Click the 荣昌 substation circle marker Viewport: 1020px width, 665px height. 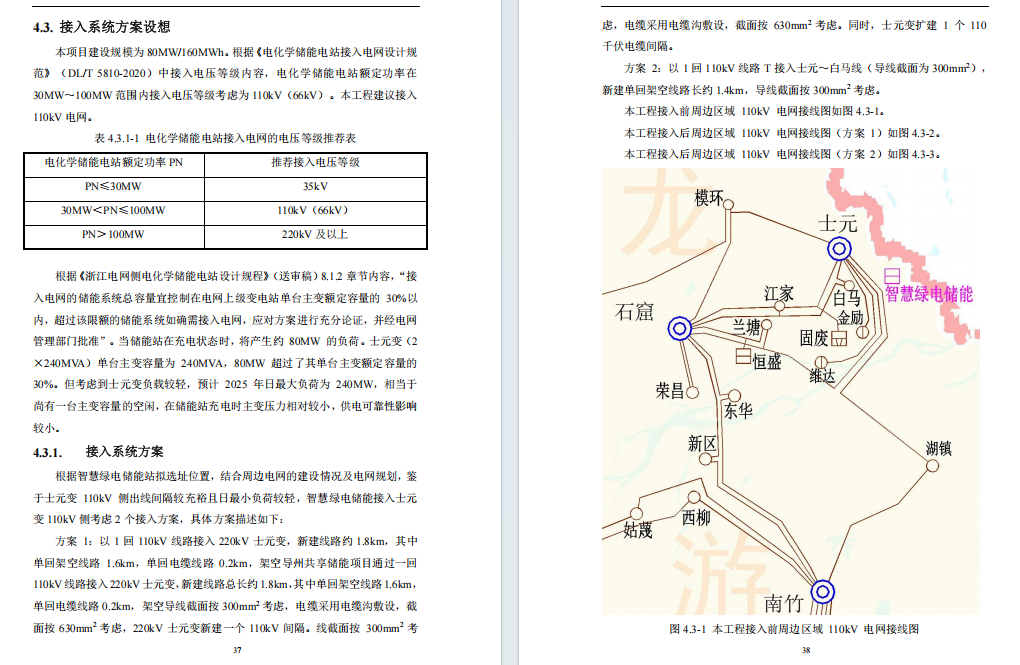click(692, 392)
